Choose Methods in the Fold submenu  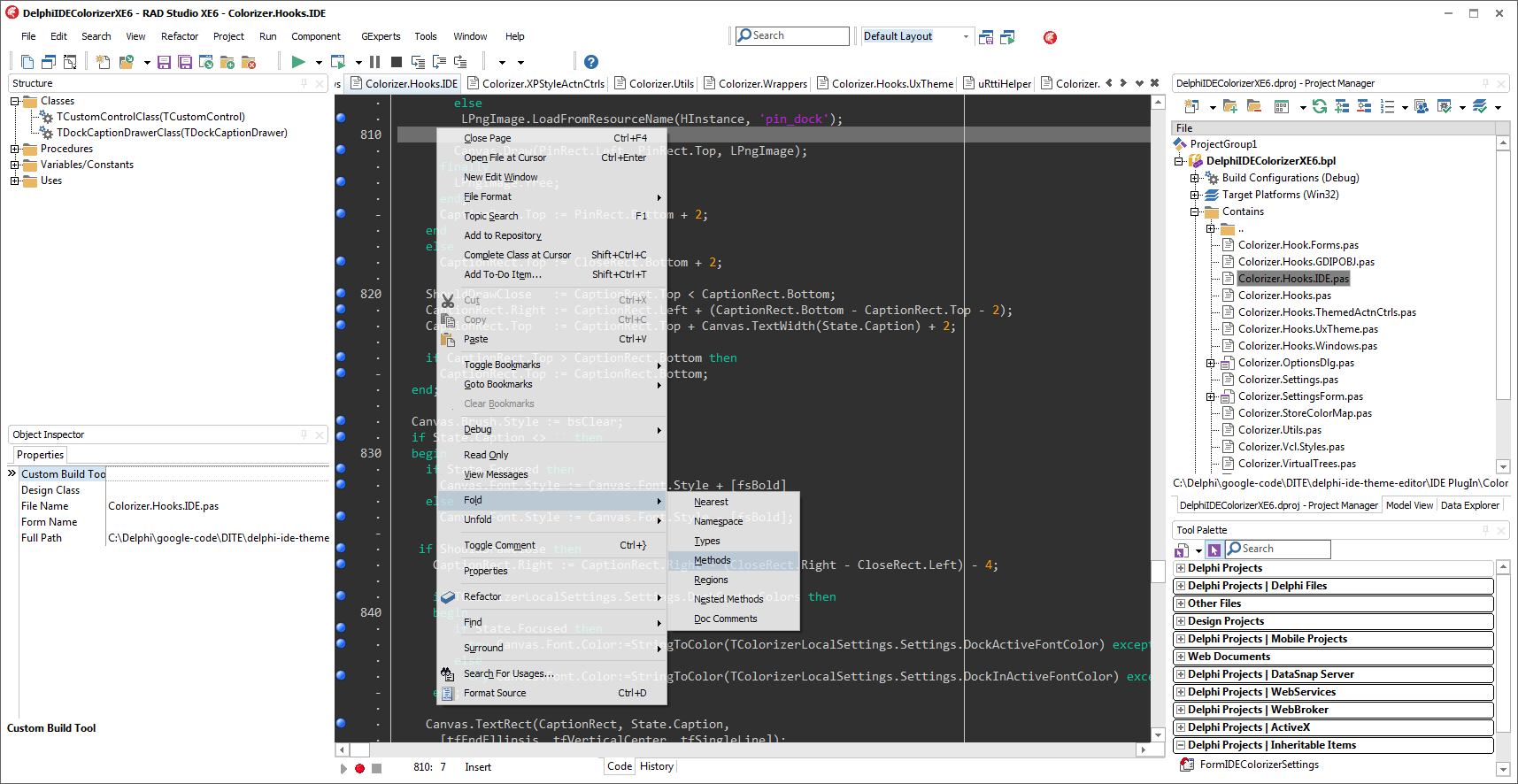(713, 560)
